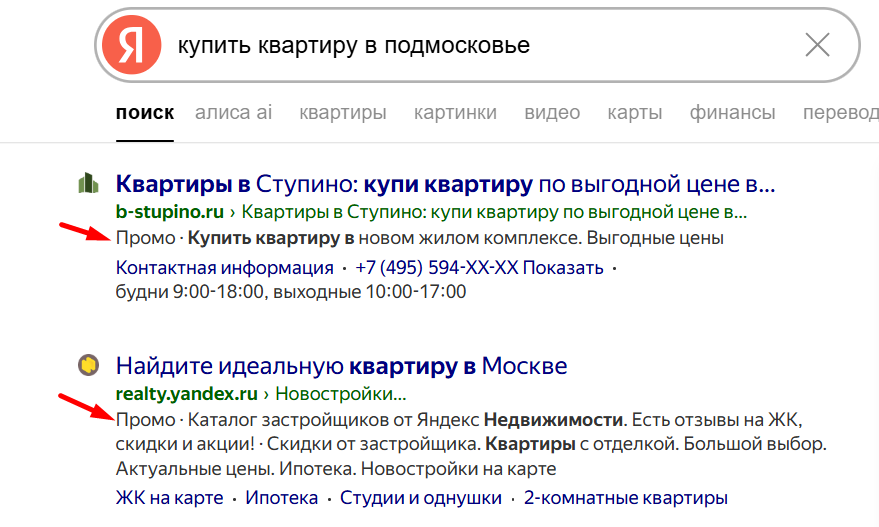Screen dimensions: 879x527
Task: Open the Новостройки breadcrumb link
Action: 341,394
